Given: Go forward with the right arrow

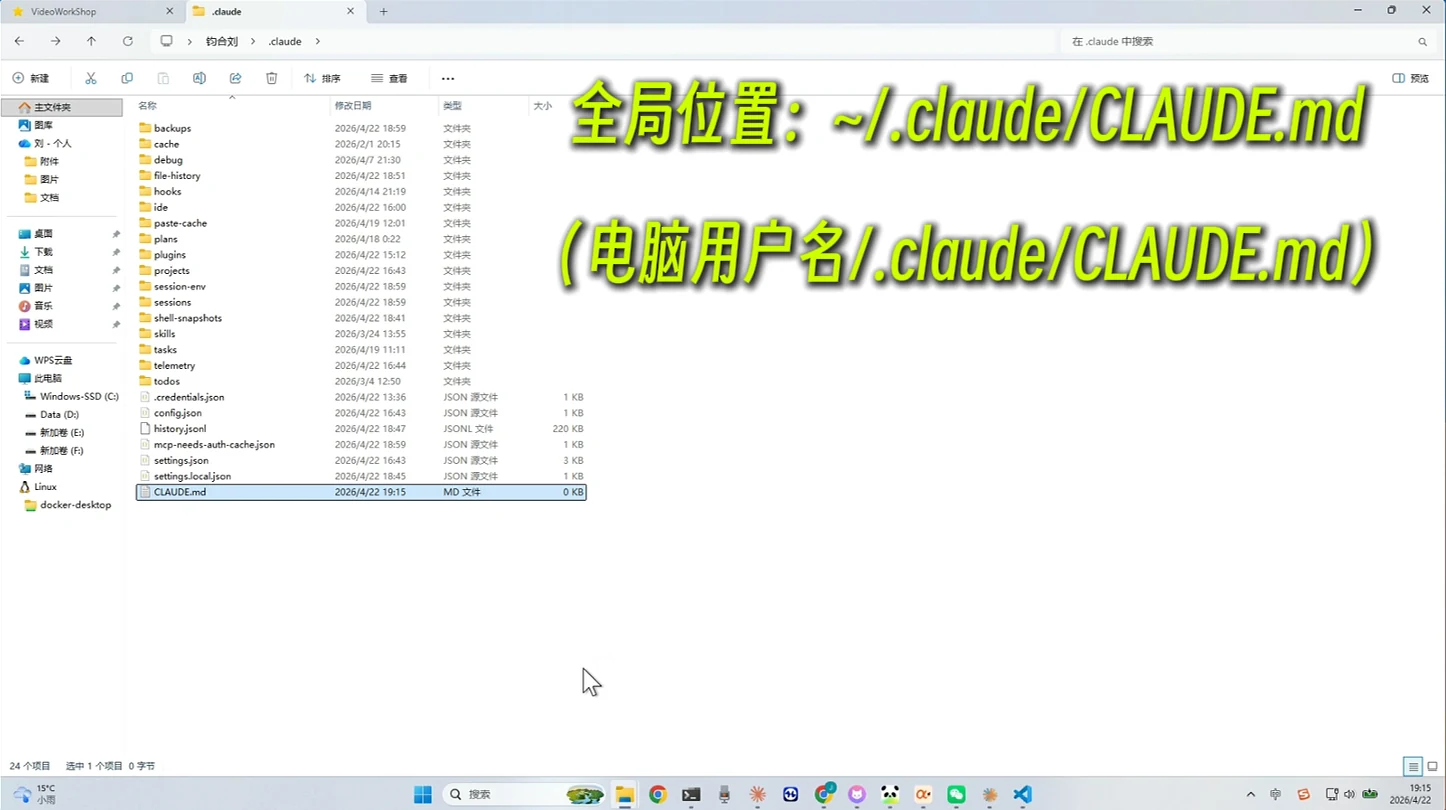Looking at the screenshot, I should [x=56, y=41].
